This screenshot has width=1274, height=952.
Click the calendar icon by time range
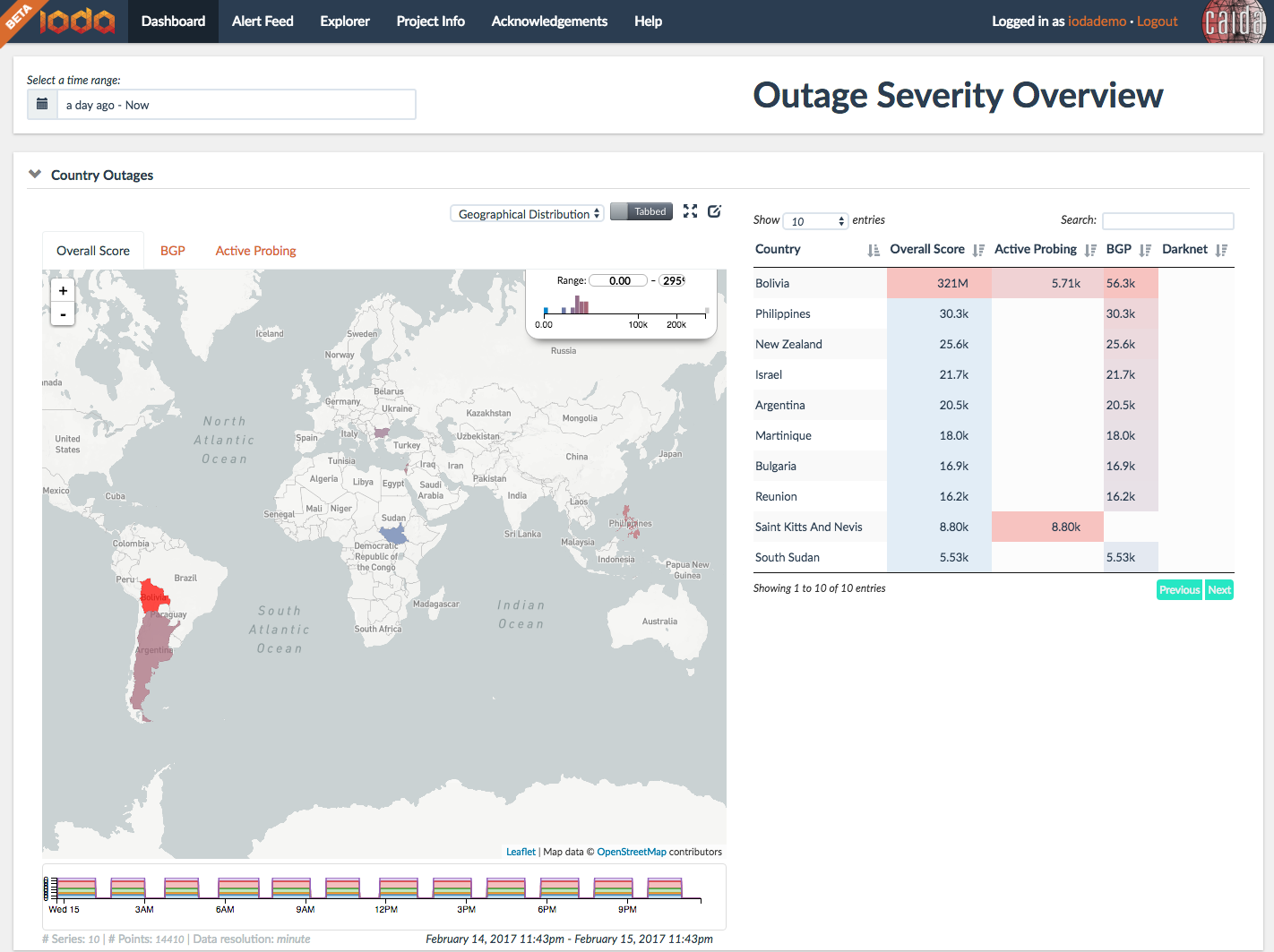42,105
